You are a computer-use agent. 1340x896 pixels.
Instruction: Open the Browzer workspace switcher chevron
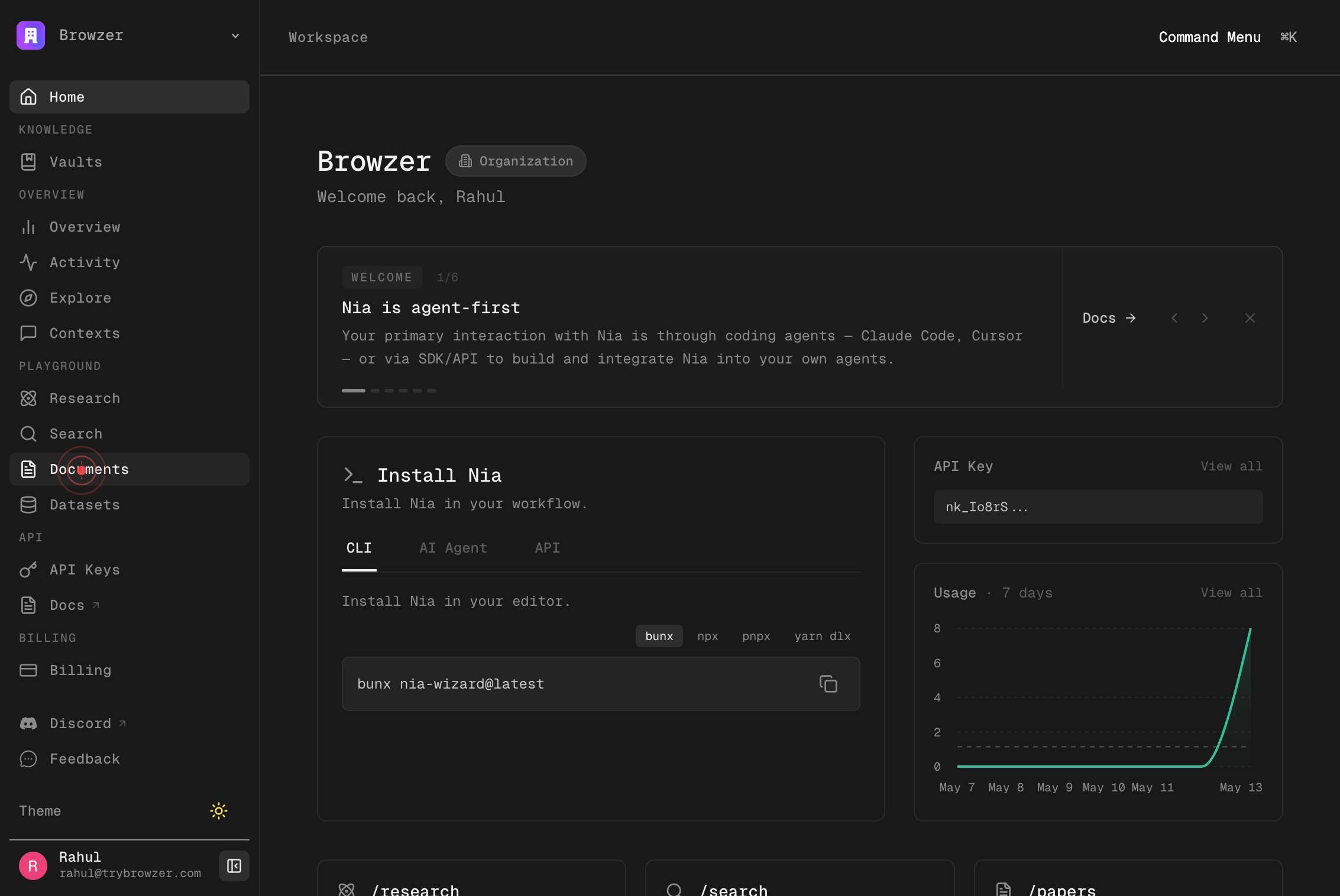pos(235,36)
